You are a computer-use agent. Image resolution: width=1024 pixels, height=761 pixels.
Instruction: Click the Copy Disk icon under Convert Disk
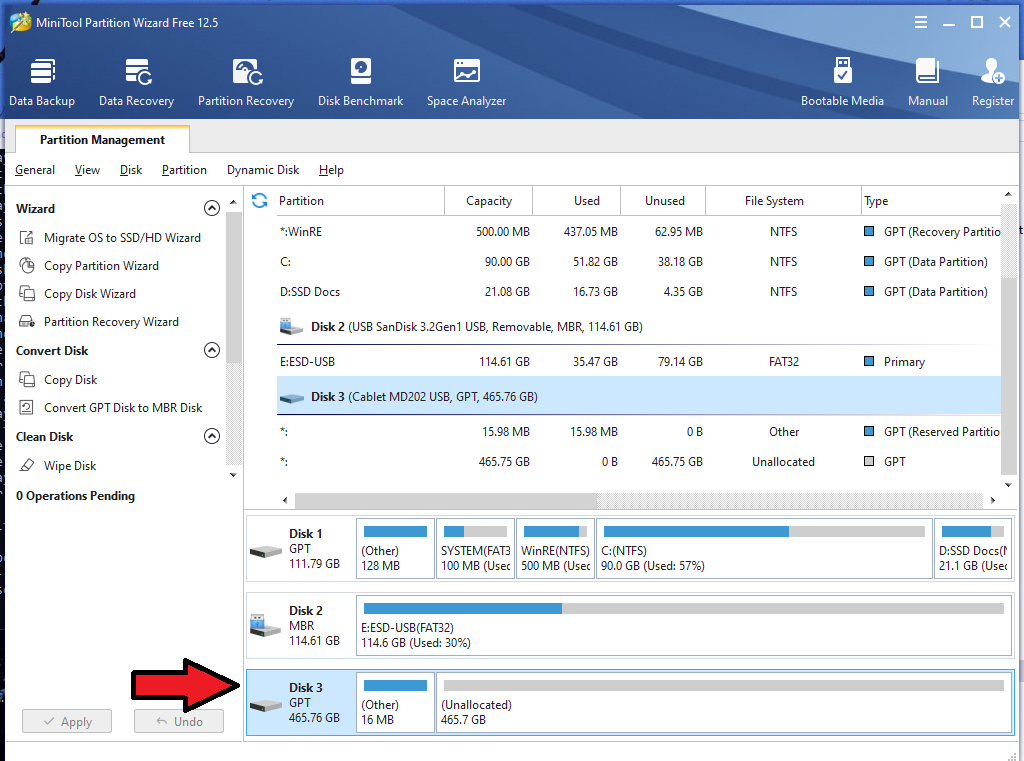point(27,380)
